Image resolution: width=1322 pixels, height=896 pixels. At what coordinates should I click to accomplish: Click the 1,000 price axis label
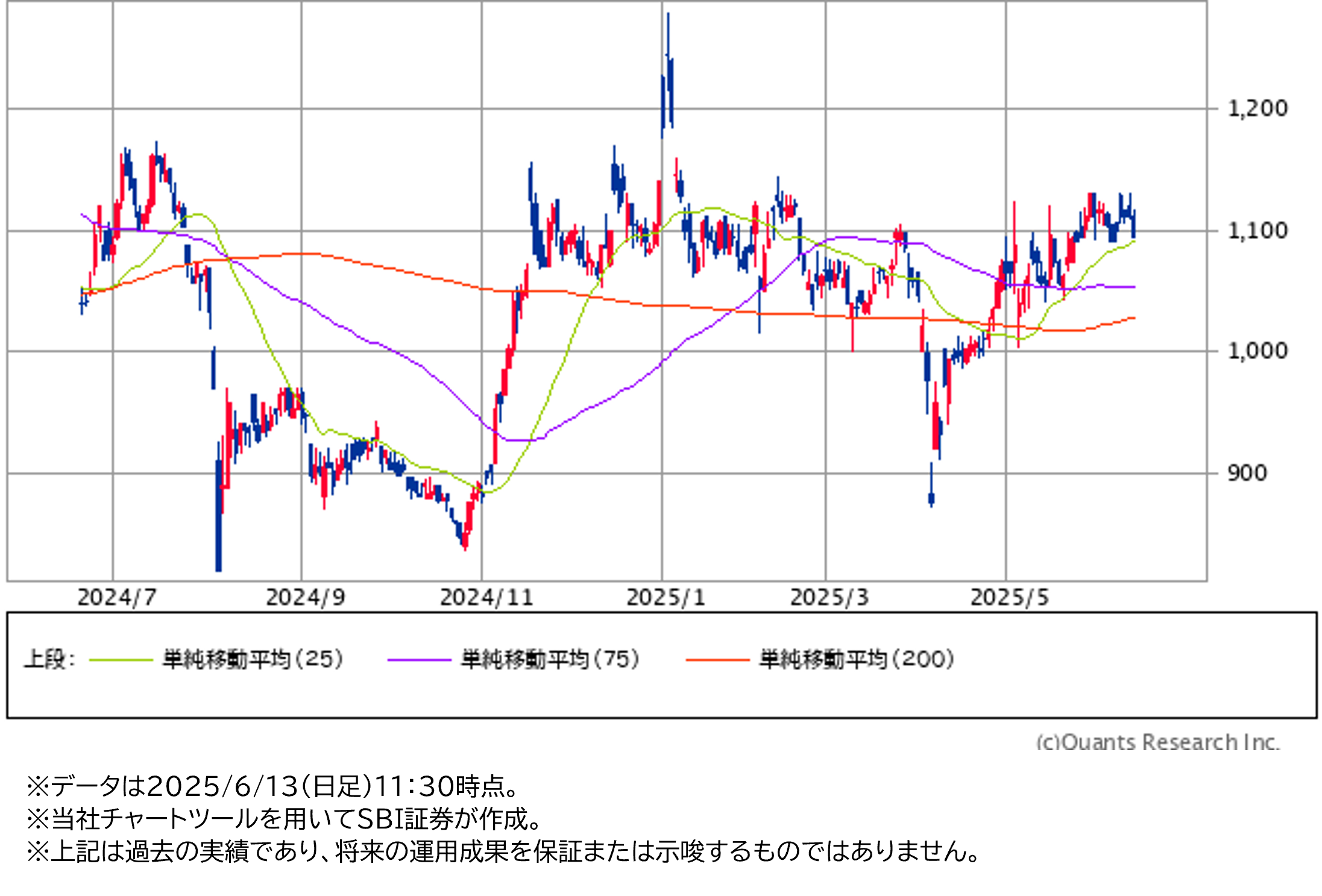click(x=1257, y=351)
